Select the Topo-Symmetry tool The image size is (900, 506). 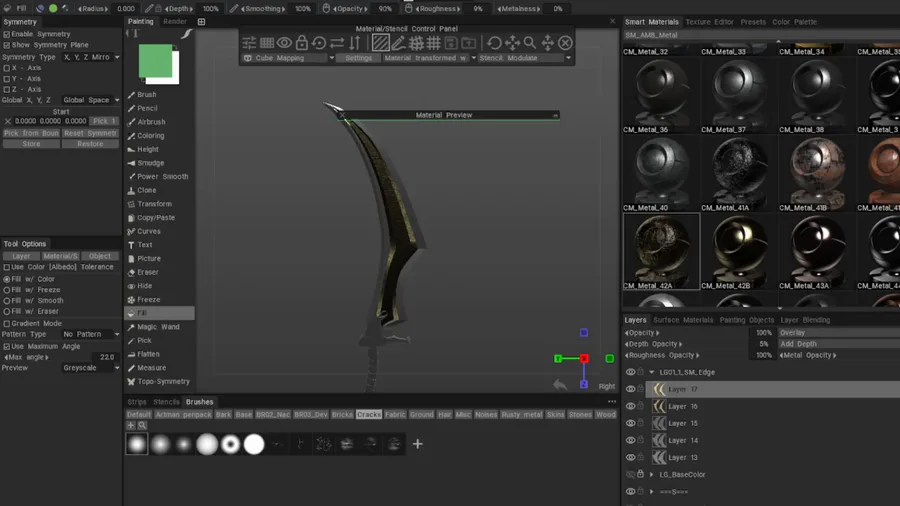click(163, 382)
